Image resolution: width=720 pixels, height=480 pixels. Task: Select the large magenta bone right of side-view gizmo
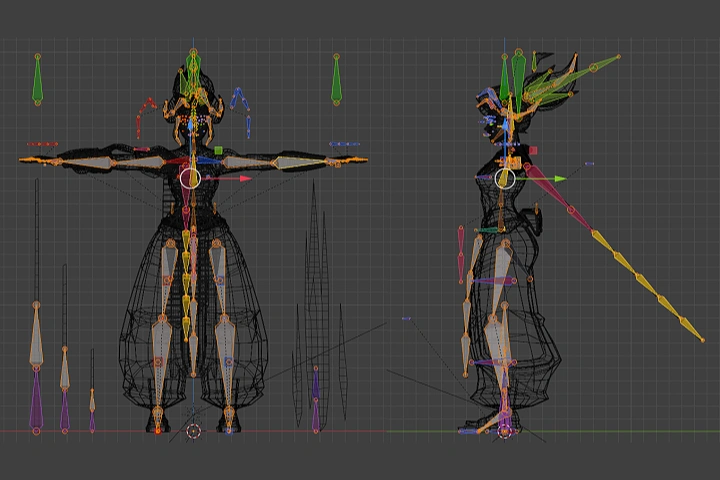coord(549,188)
